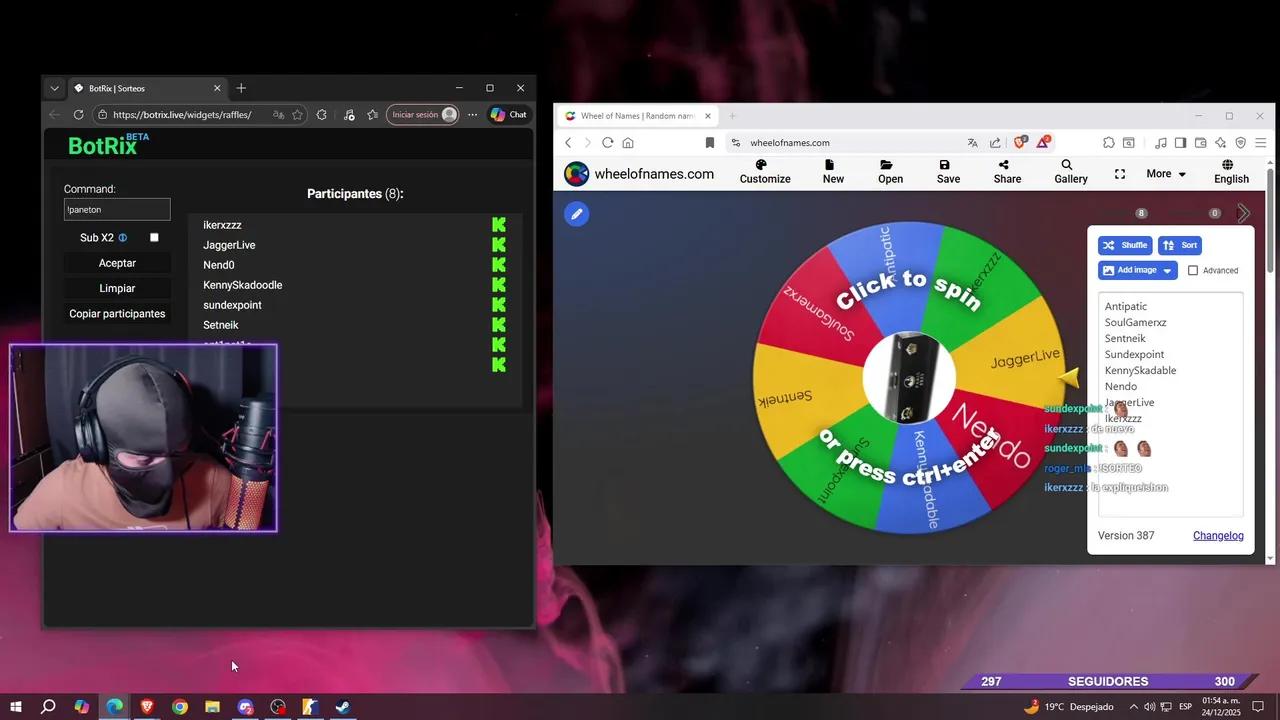
Task: Click the blue pencil edit button
Action: click(576, 214)
